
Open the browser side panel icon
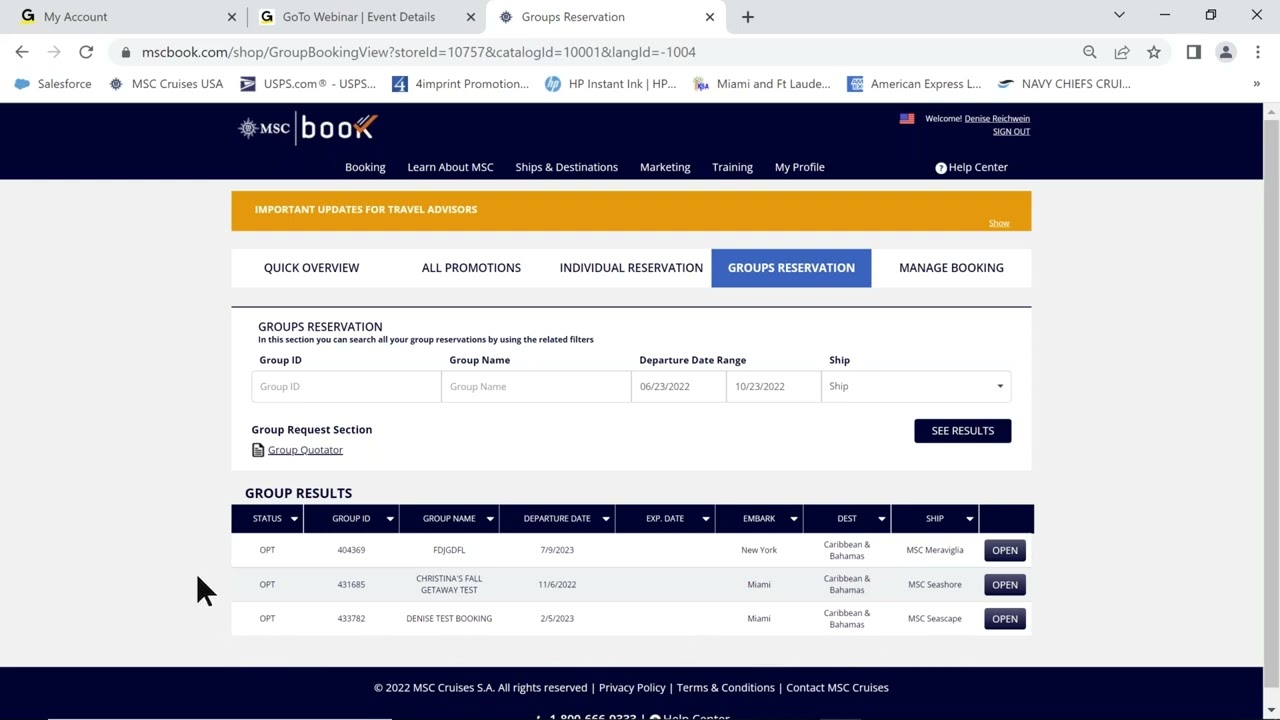coord(1194,52)
